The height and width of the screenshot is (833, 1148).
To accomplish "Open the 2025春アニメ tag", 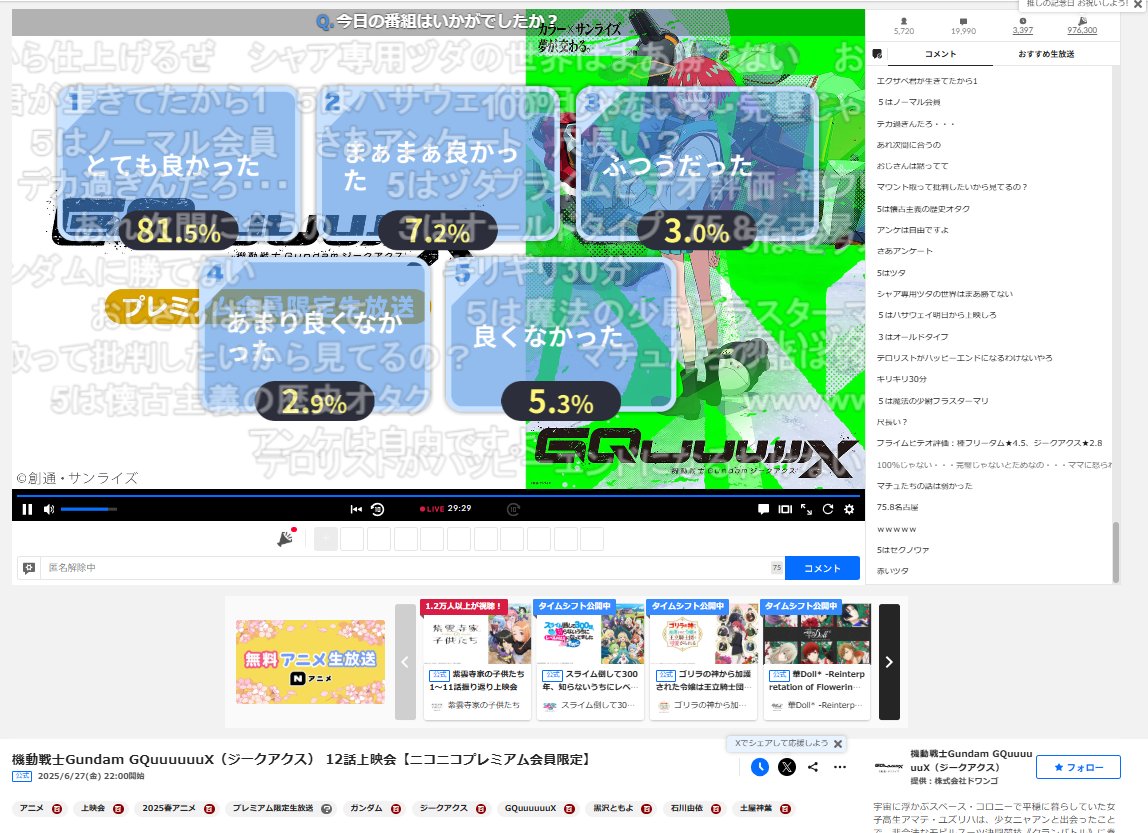I will 168,808.
